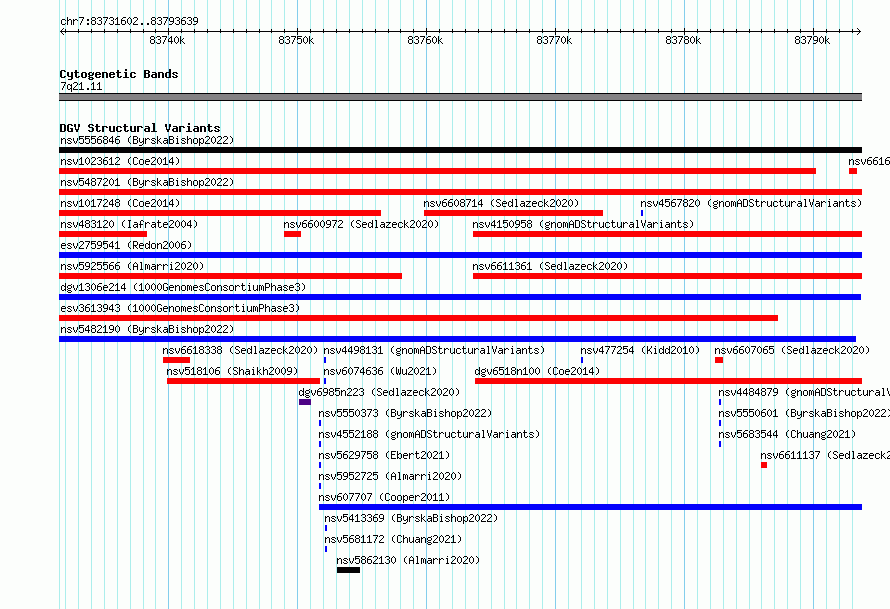Click the red nsv6608714 variant bar
890x609 pixels.
click(513, 213)
